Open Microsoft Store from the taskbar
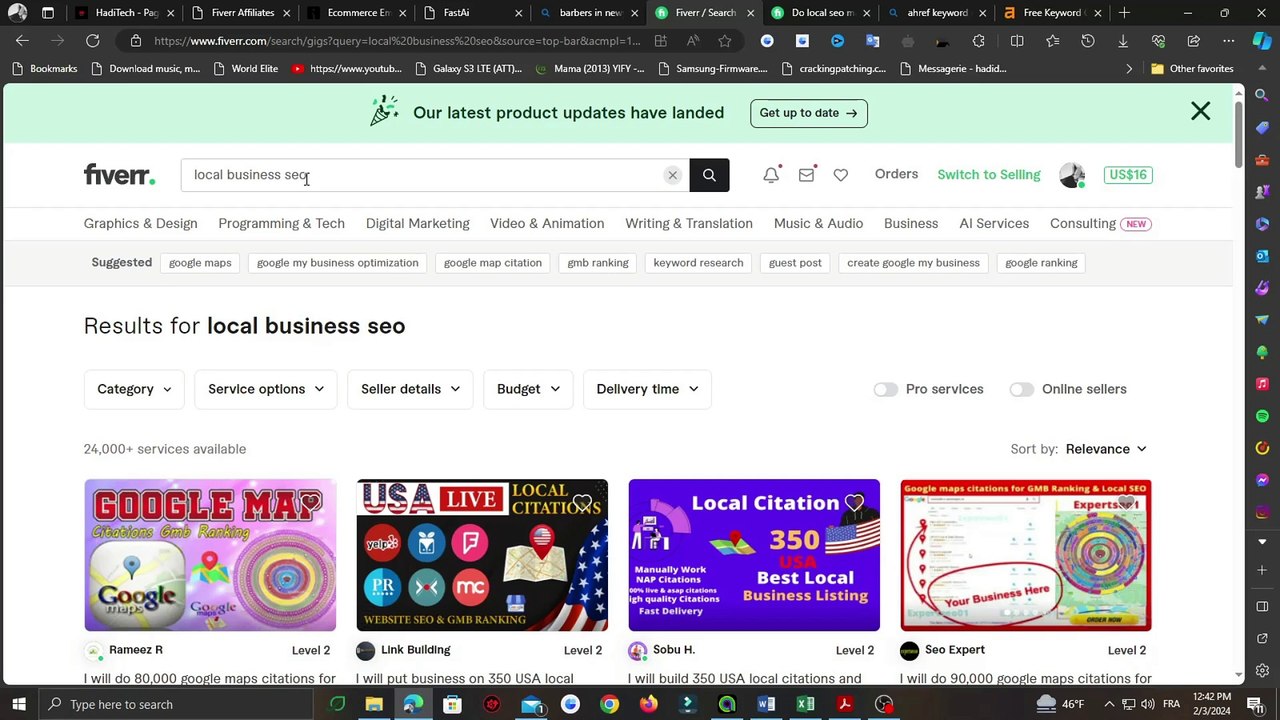Viewport: 1280px width, 720px height. click(x=452, y=704)
